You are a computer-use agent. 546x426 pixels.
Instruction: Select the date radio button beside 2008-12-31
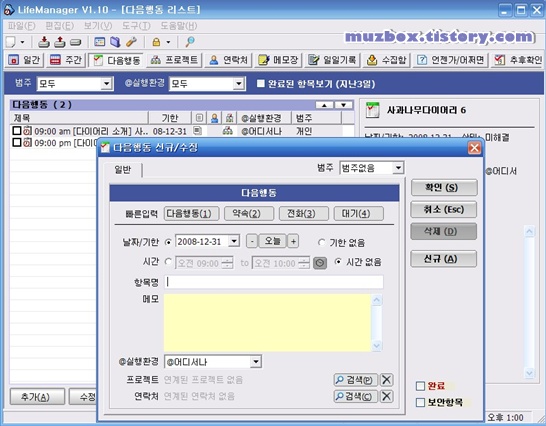pos(168,242)
